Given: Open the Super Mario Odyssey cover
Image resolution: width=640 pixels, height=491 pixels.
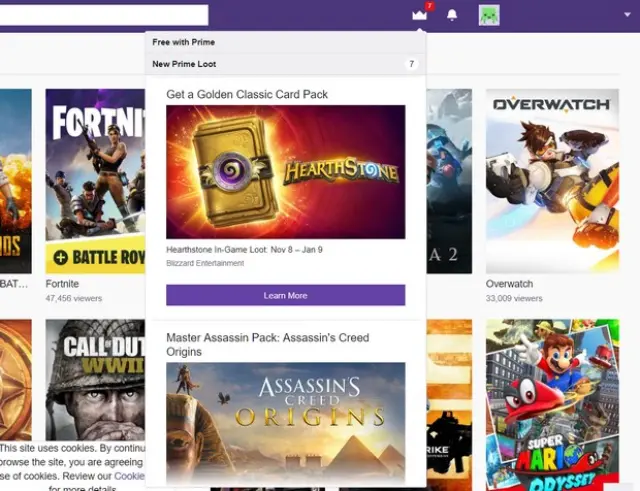Looking at the screenshot, I should tap(552, 405).
